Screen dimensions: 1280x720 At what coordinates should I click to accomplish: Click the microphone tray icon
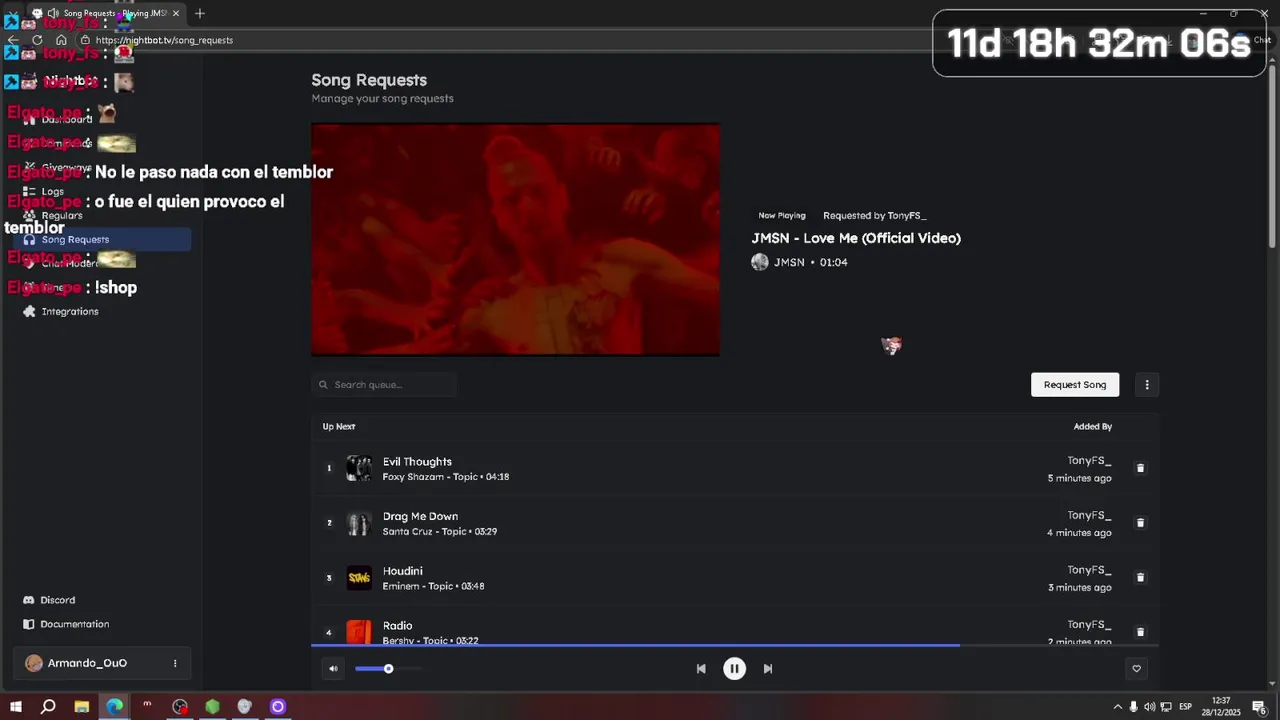pyautogui.click(x=1133, y=707)
